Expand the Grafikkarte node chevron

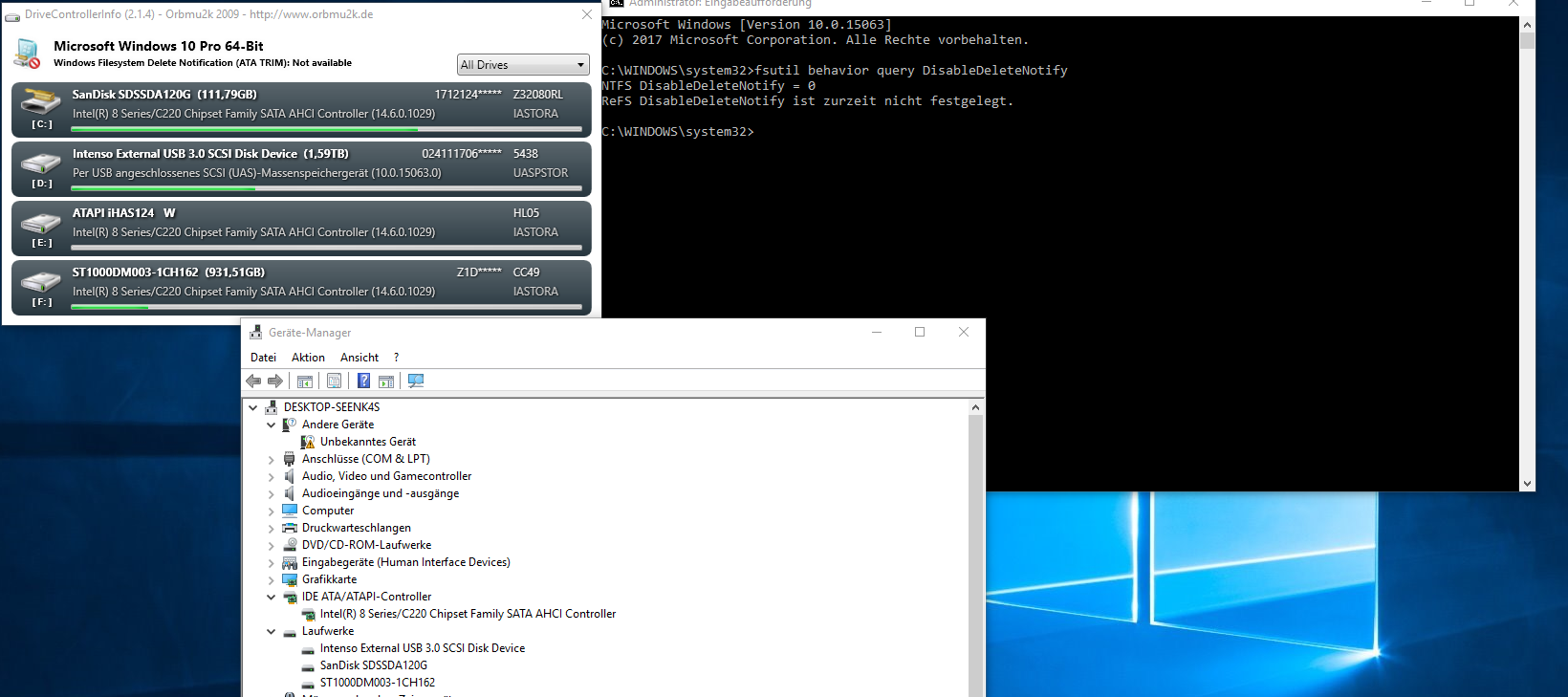point(272,579)
